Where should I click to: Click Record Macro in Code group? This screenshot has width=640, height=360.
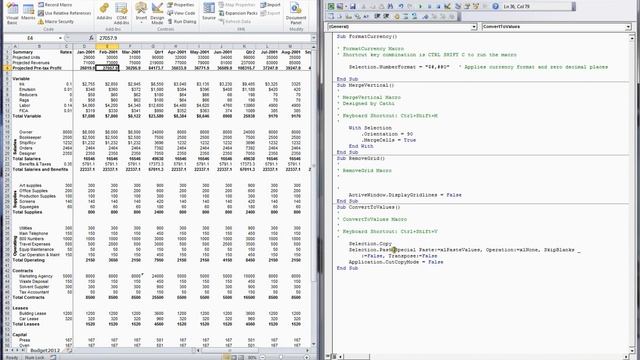pyautogui.click(x=55, y=5)
